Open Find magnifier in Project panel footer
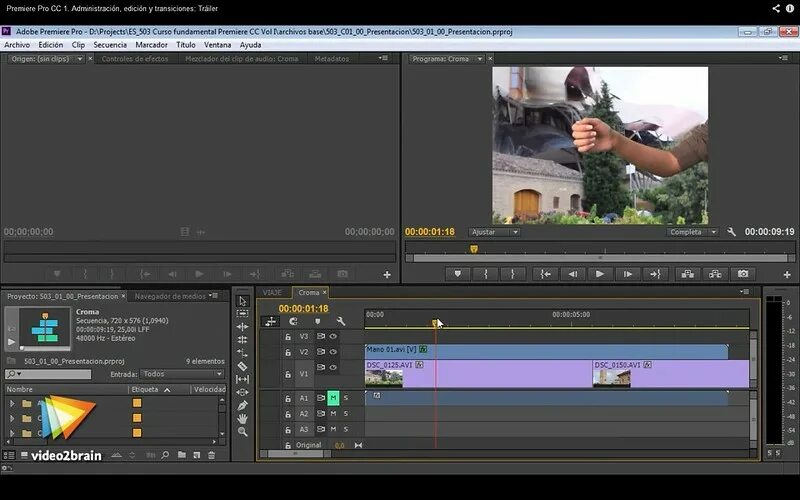The image size is (800, 500). click(165, 455)
